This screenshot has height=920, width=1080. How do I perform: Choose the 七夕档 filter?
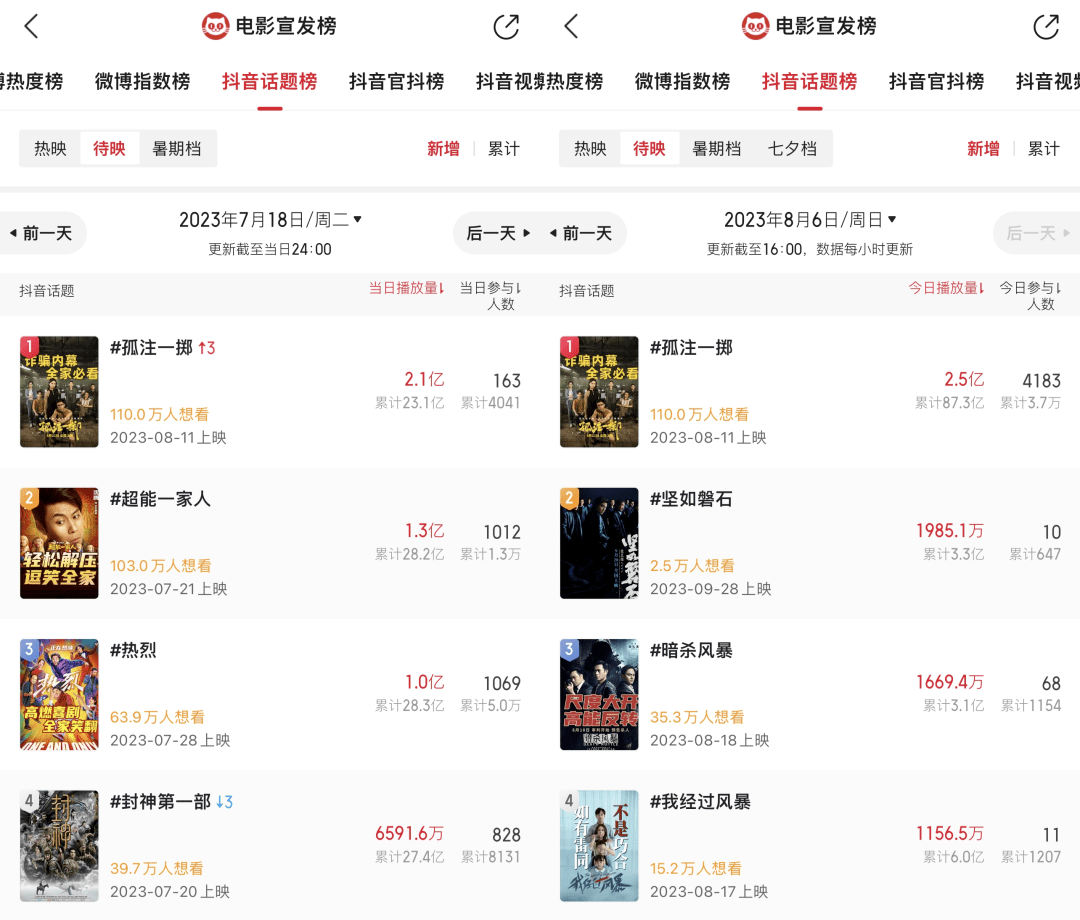[x=792, y=149]
